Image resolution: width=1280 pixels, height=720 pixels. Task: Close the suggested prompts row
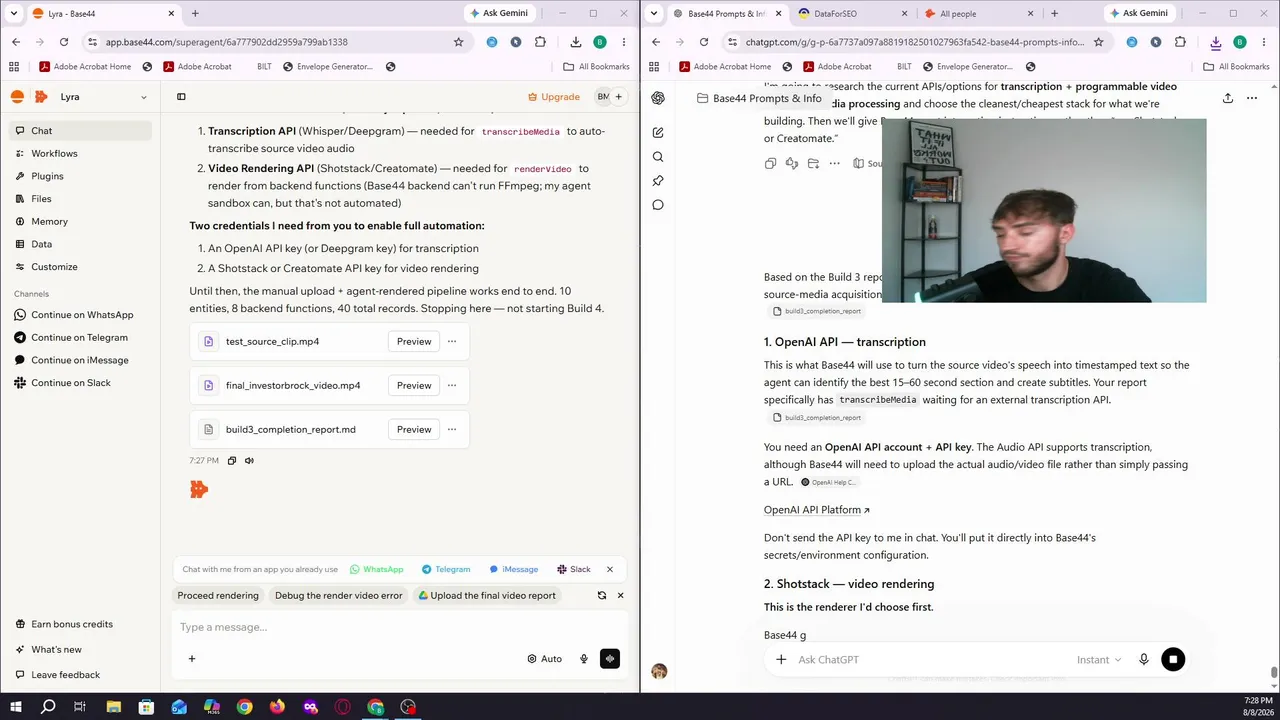pos(620,595)
